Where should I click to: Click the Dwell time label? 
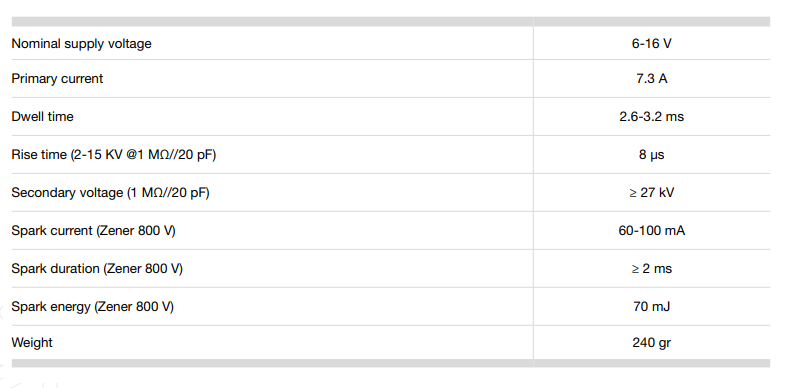click(x=43, y=116)
